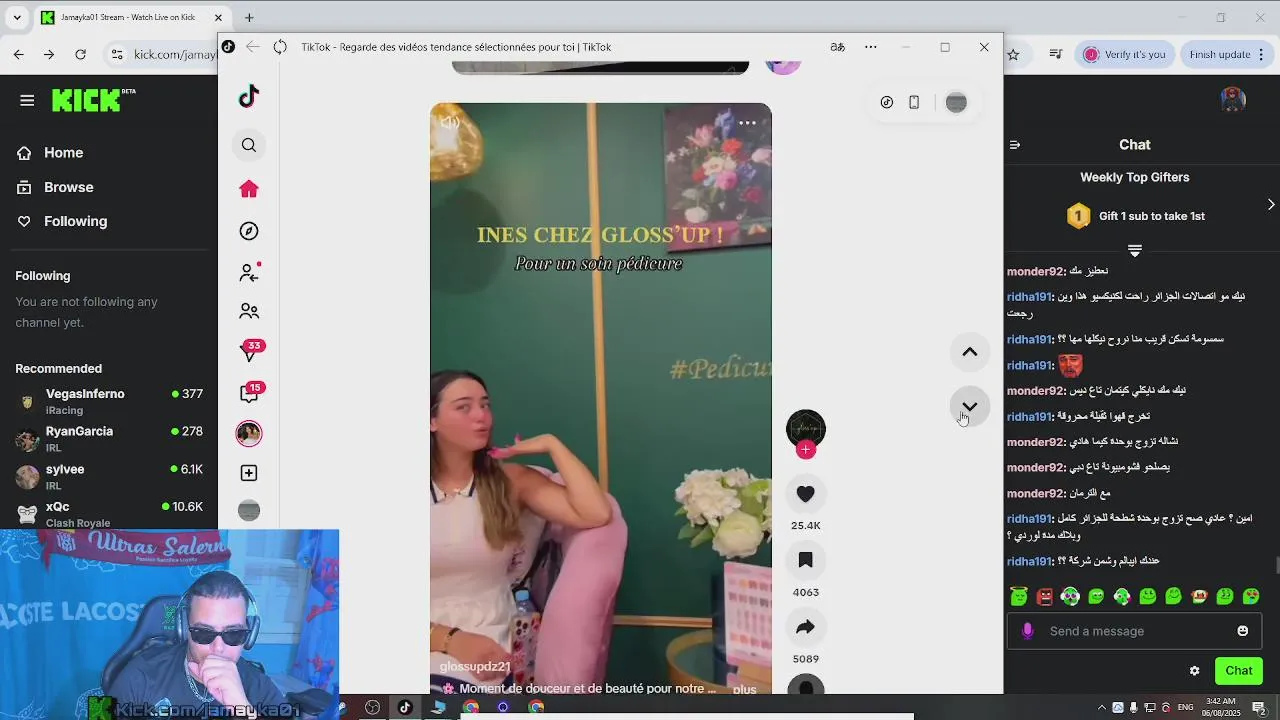Click the TikTok phone app icon
The width and height of the screenshot is (1280, 720).
pos(914,102)
